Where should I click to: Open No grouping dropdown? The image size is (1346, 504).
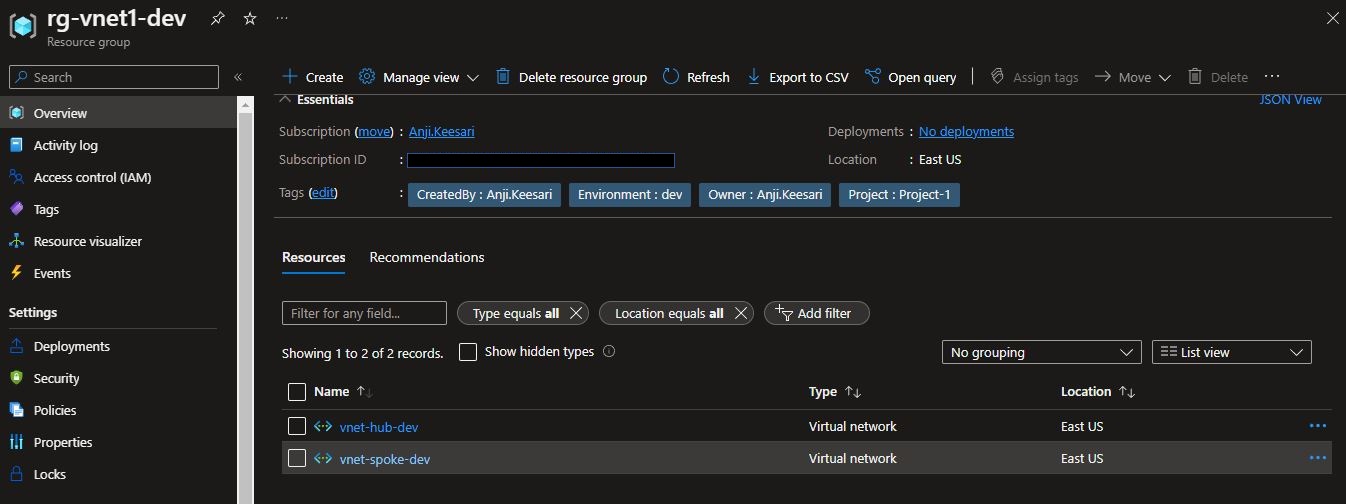[1041, 352]
